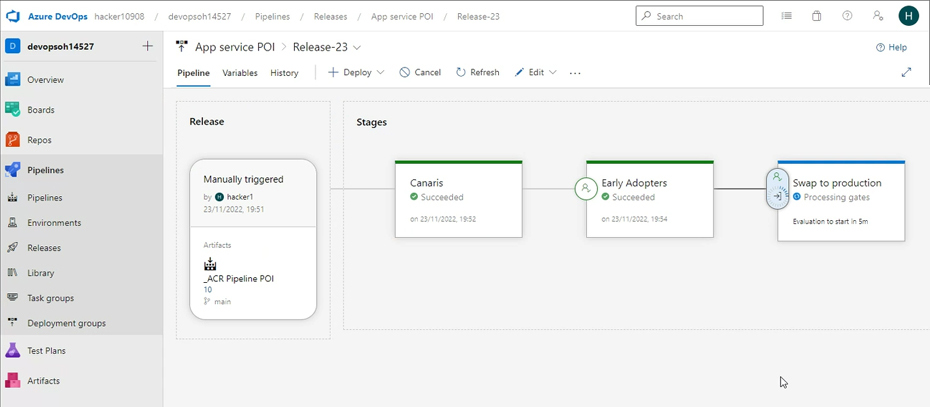Open App service POI title link
This screenshot has width=930, height=407.
[x=235, y=47]
